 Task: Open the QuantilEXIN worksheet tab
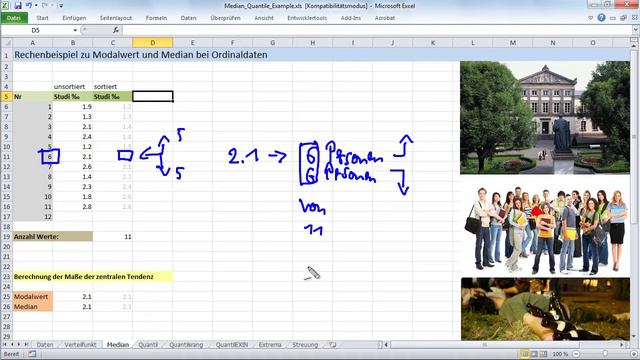232,345
